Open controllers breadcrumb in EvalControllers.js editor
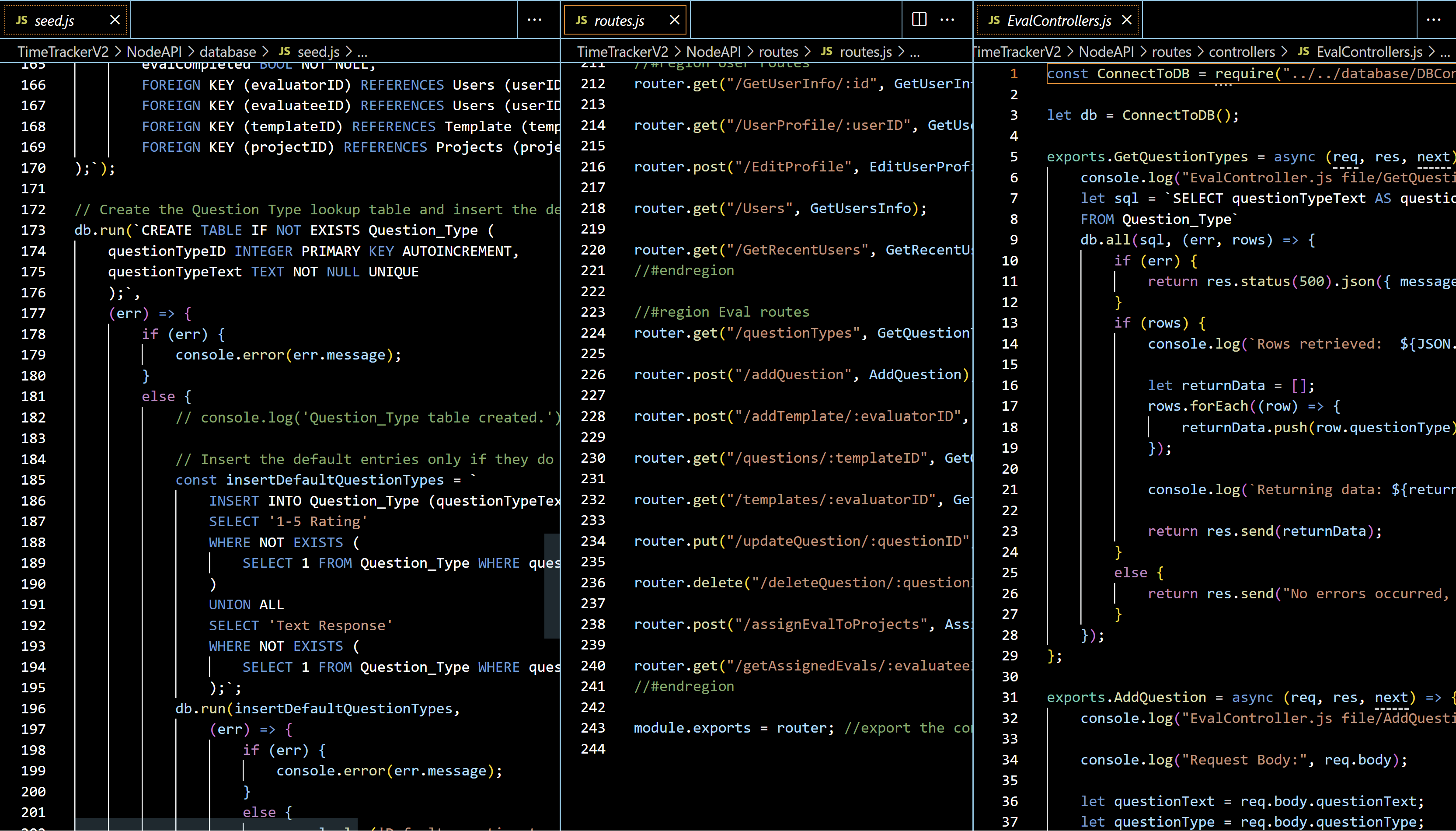This screenshot has width=1456, height=831. click(1241, 52)
